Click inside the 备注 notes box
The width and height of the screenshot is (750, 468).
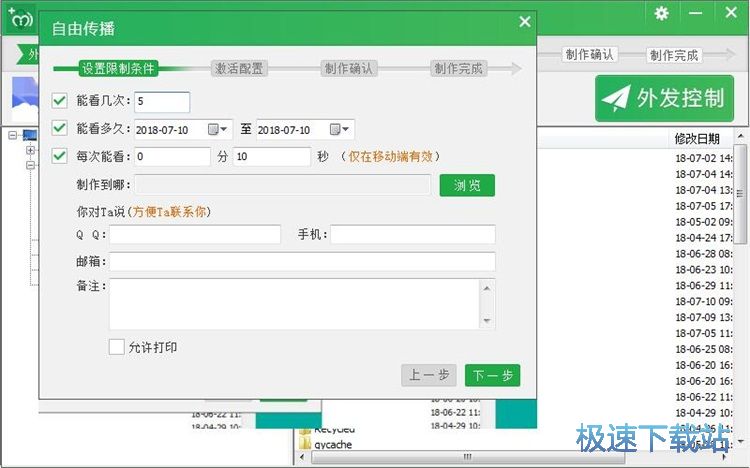point(294,304)
